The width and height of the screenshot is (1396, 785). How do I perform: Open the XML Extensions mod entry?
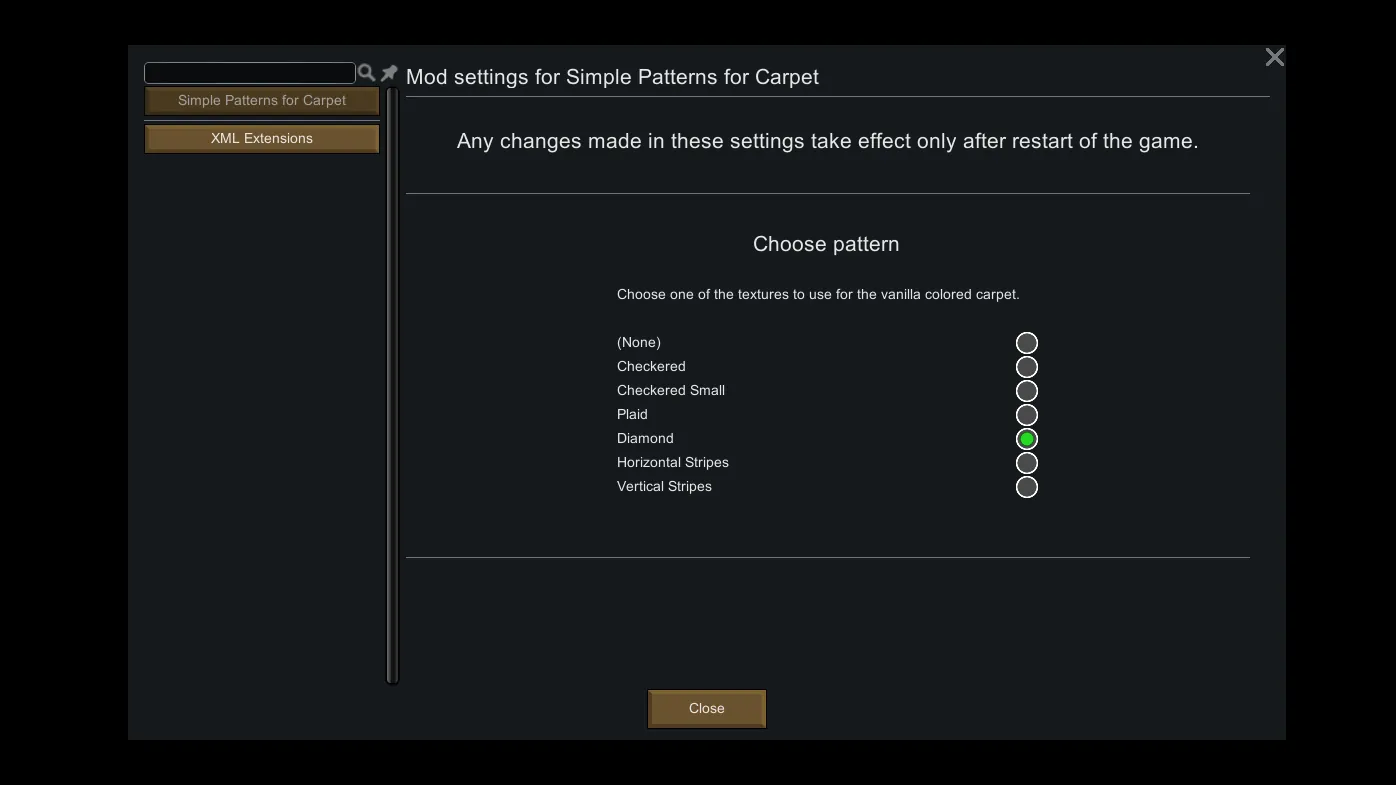click(x=262, y=139)
